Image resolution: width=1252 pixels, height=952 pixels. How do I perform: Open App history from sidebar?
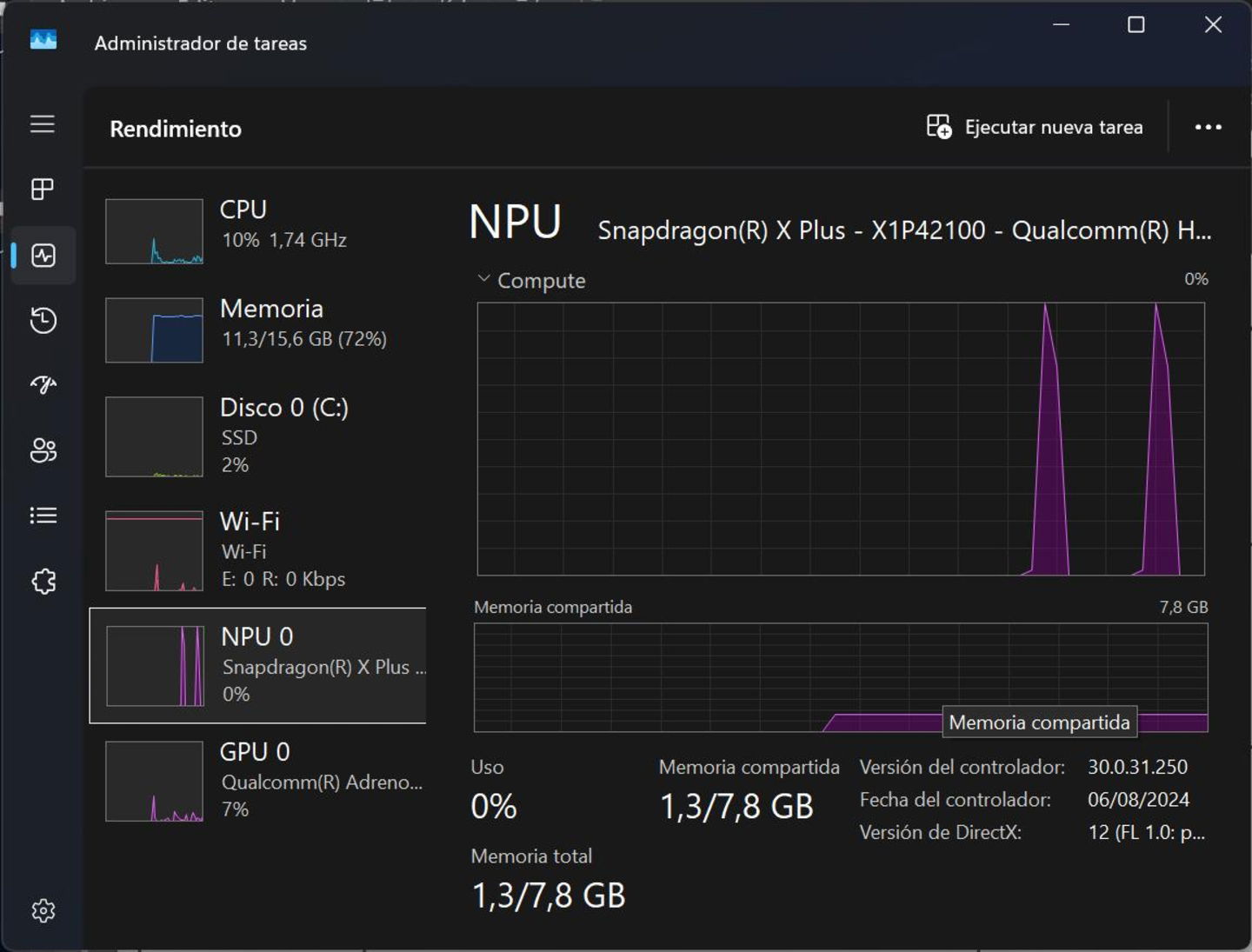[43, 320]
